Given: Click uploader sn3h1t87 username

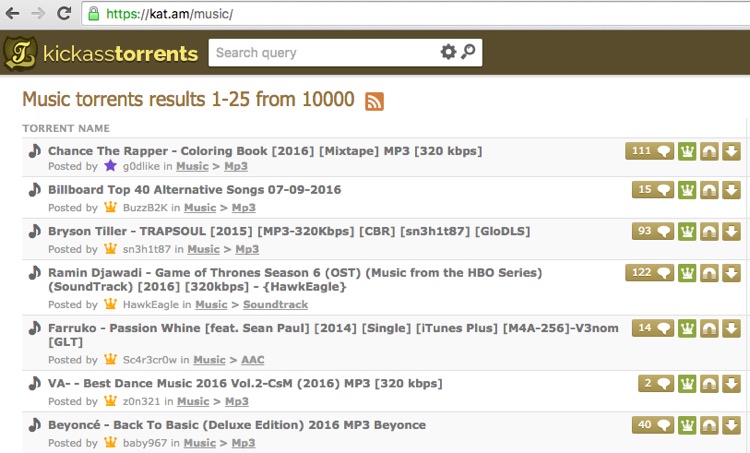Looking at the screenshot, I should tap(147, 250).
